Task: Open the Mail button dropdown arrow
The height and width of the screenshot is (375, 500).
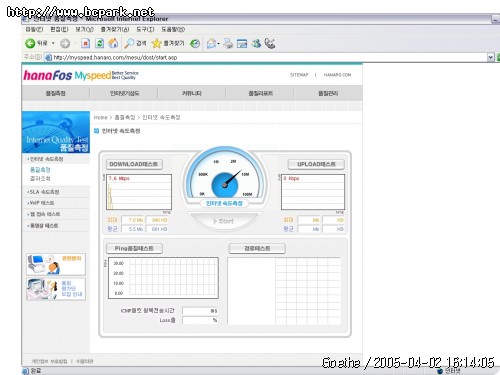Action: 218,44
